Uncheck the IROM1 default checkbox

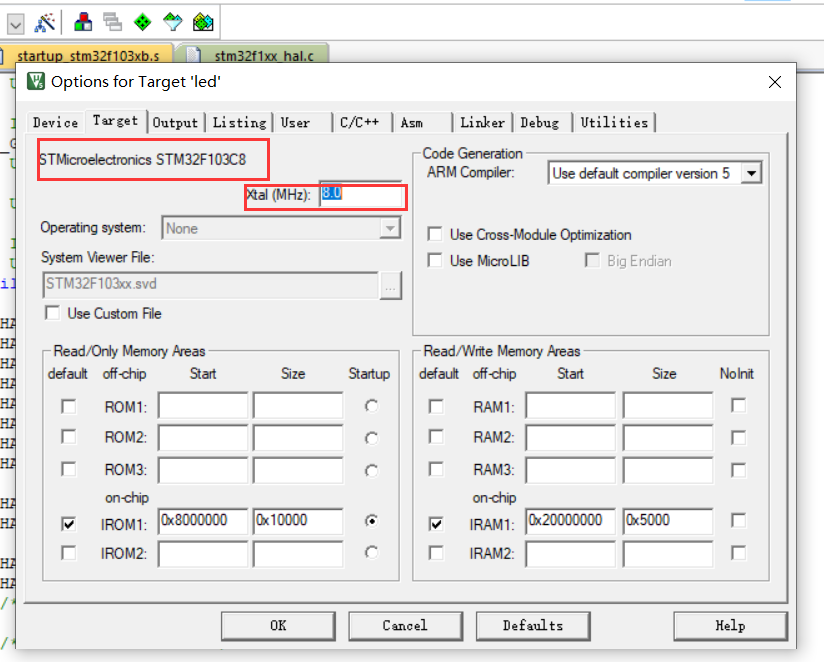(x=68, y=524)
